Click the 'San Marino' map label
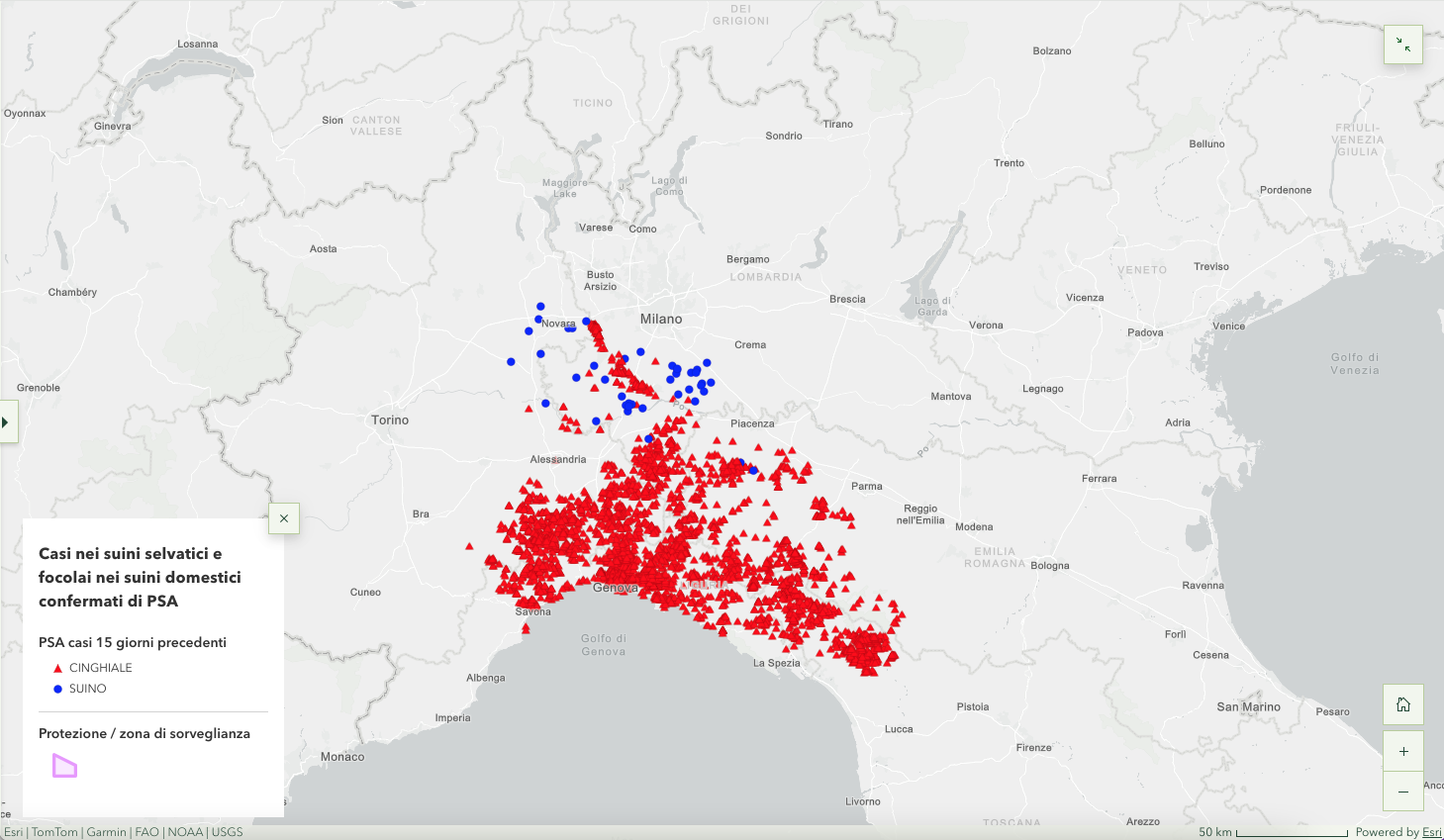The width and height of the screenshot is (1444, 840). coord(1249,706)
